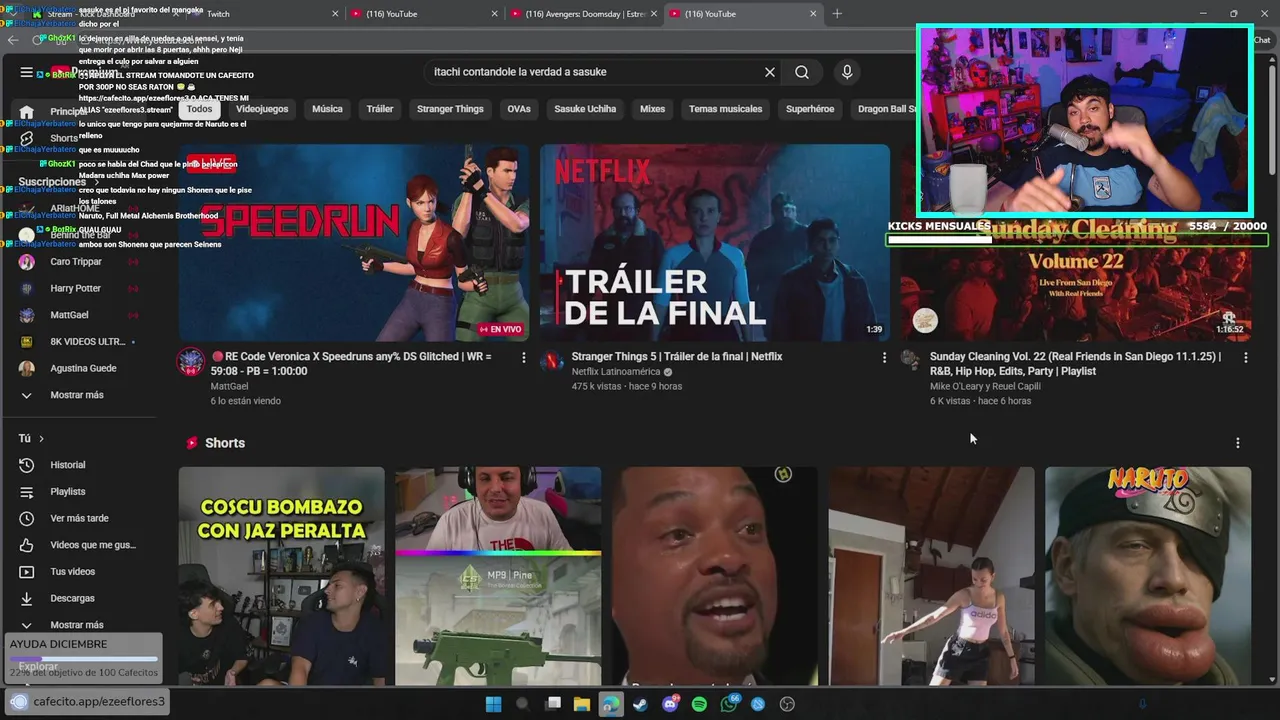Switch to Avengers: Doomsday browser tab

(585, 14)
